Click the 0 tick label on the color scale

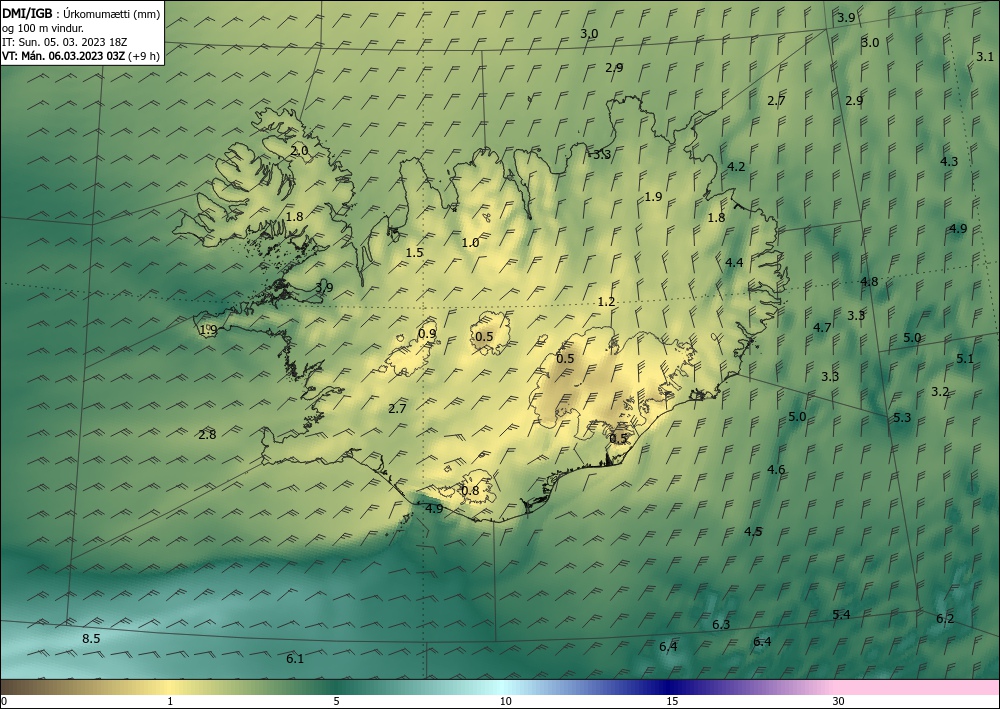[x=4, y=701]
